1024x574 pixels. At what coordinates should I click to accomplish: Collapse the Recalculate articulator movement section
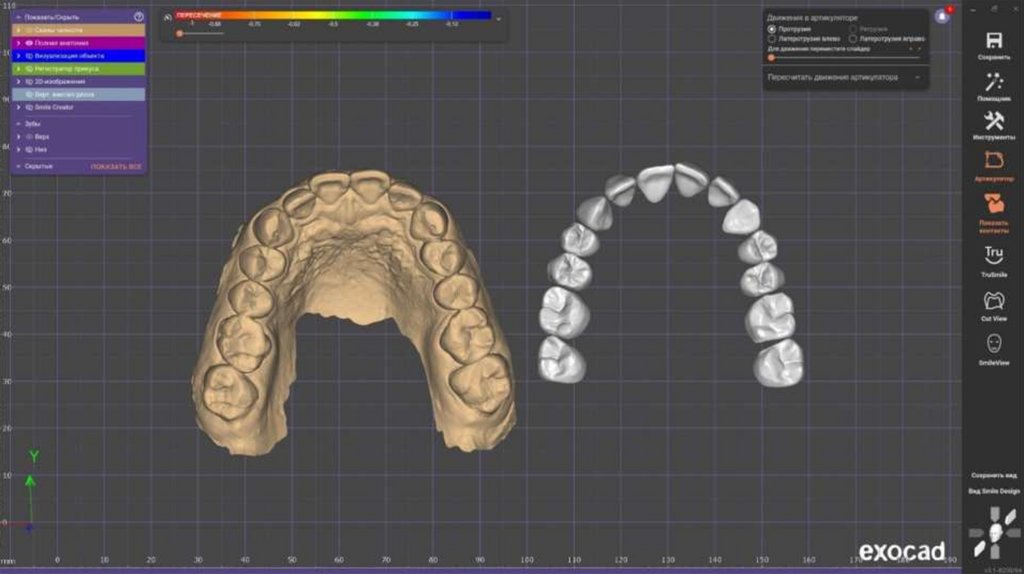tap(917, 78)
